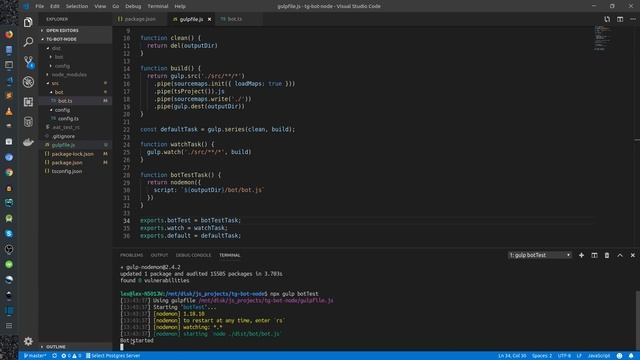Open the Extensions view
The width and height of the screenshot is (640, 360).
pos(28,102)
